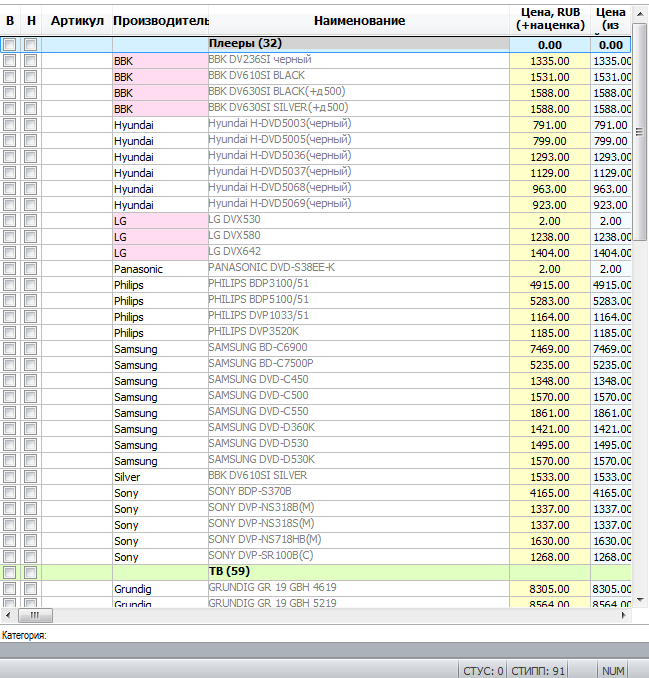Image resolution: width=649 pixels, height=678 pixels.
Task: Tick the В checkbox for BBK DV236SI черный
Action: click(10, 61)
